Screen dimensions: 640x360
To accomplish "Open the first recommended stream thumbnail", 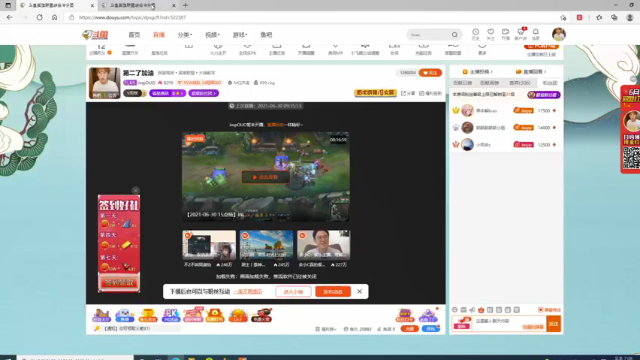I will click(209, 245).
